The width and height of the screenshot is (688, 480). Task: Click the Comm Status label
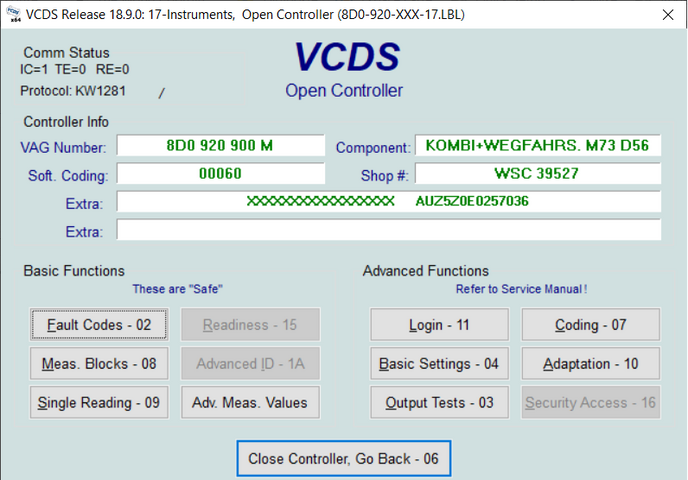(66, 53)
